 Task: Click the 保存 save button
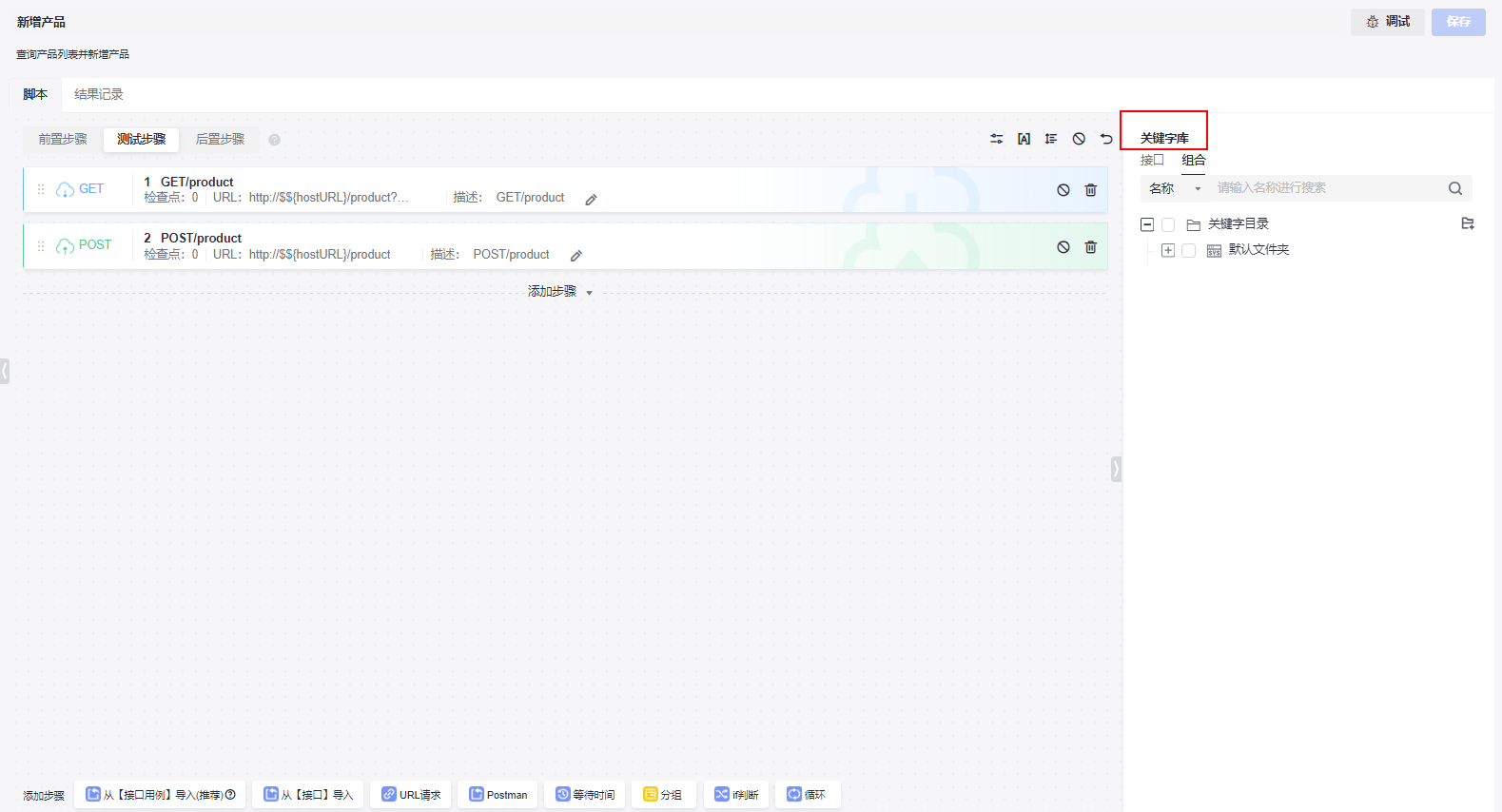(1458, 22)
